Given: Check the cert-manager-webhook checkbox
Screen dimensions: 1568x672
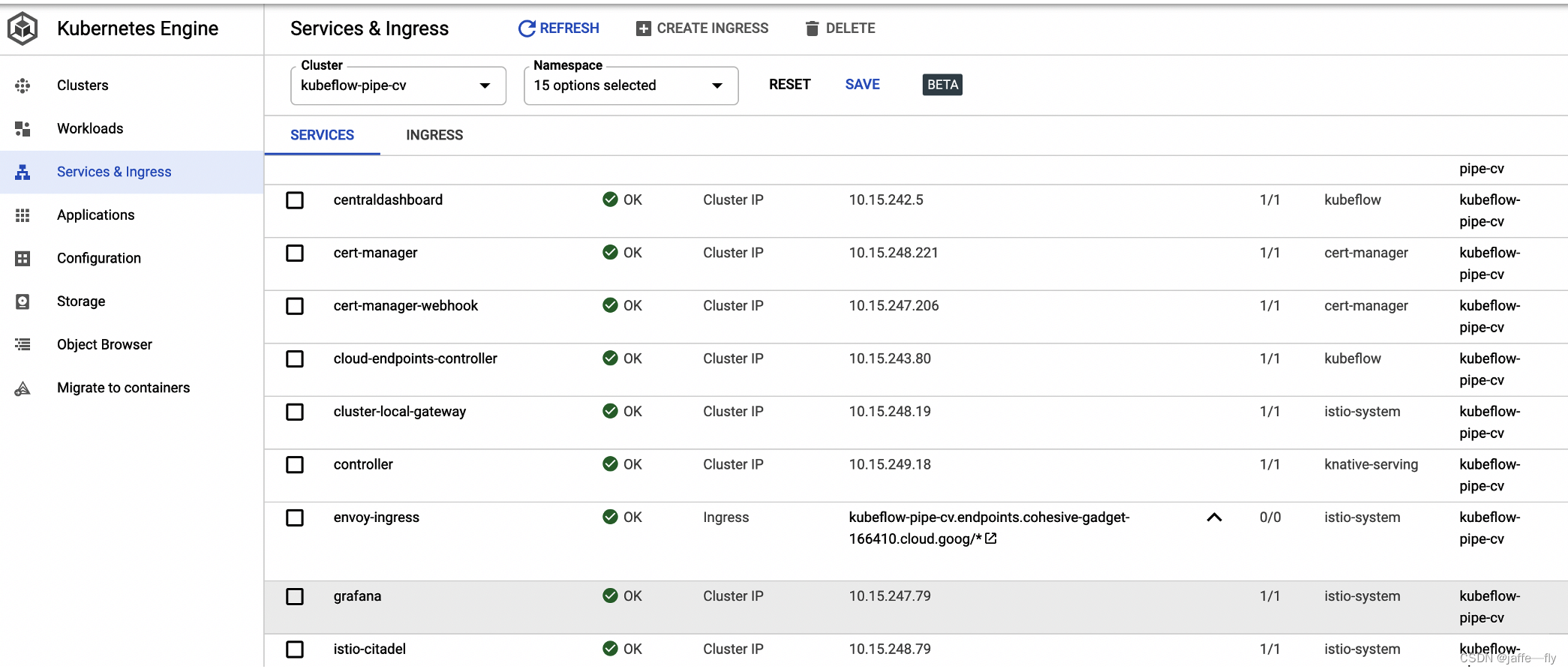Looking at the screenshot, I should tap(295, 306).
